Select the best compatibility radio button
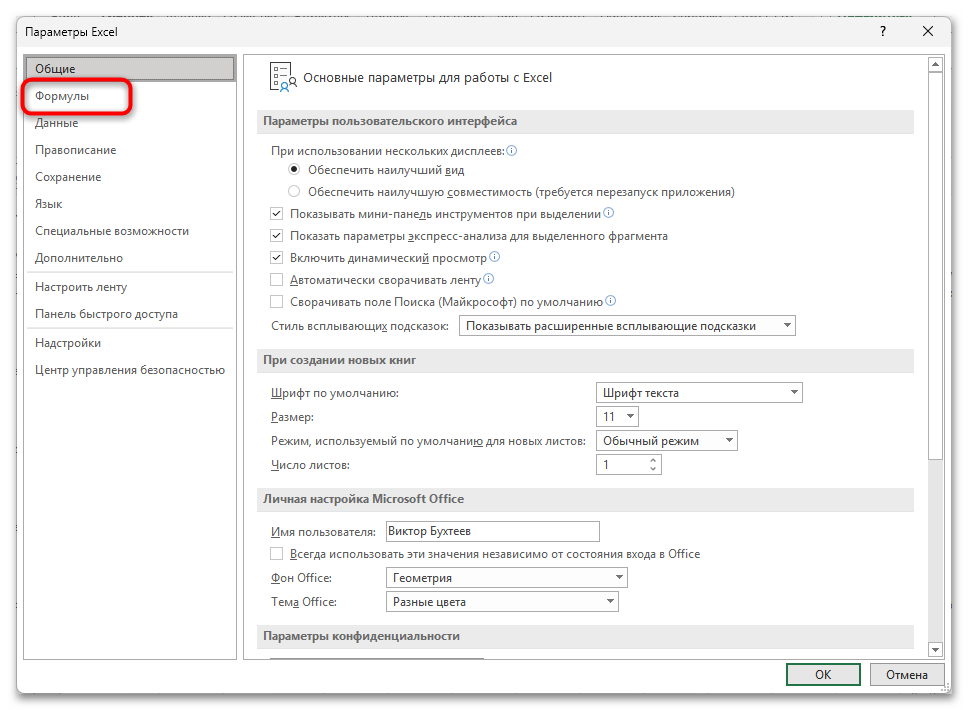The width and height of the screenshot is (968, 710). (x=294, y=191)
